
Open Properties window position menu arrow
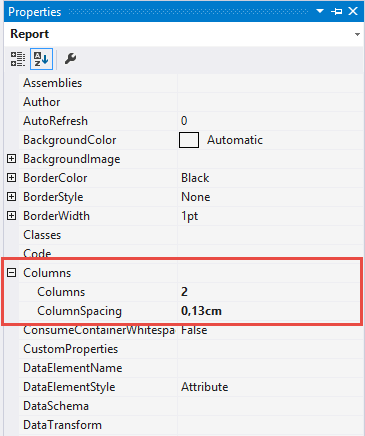tap(320, 11)
